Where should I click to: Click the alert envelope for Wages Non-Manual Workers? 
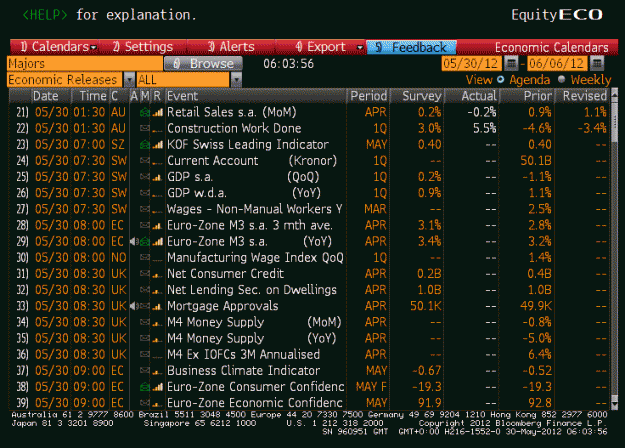pos(145,209)
